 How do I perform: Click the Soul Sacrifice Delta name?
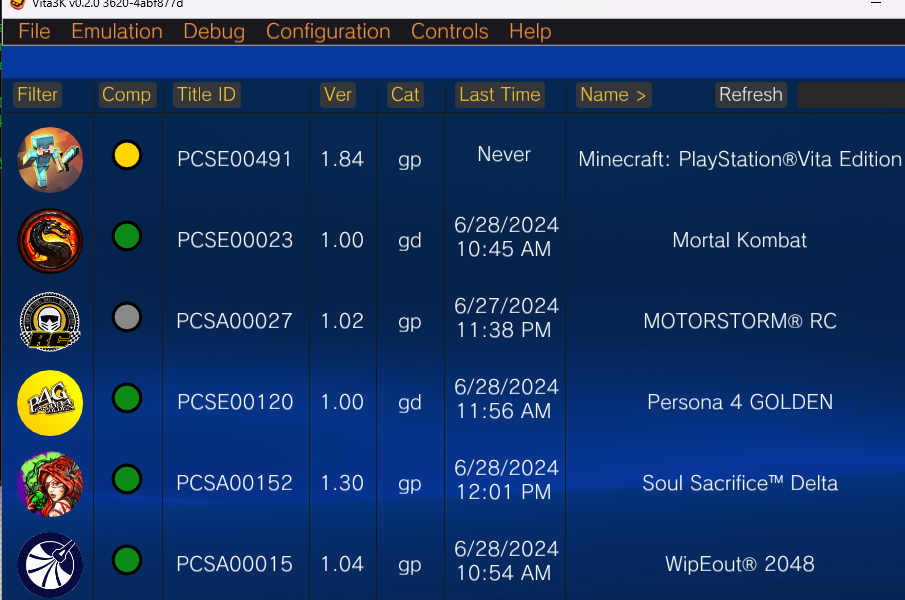[x=740, y=483]
